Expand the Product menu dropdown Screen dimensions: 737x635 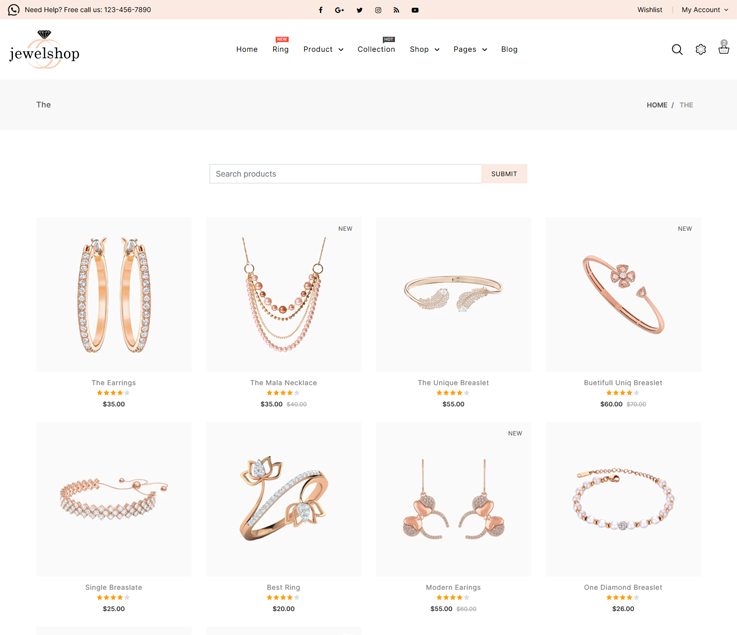[323, 49]
